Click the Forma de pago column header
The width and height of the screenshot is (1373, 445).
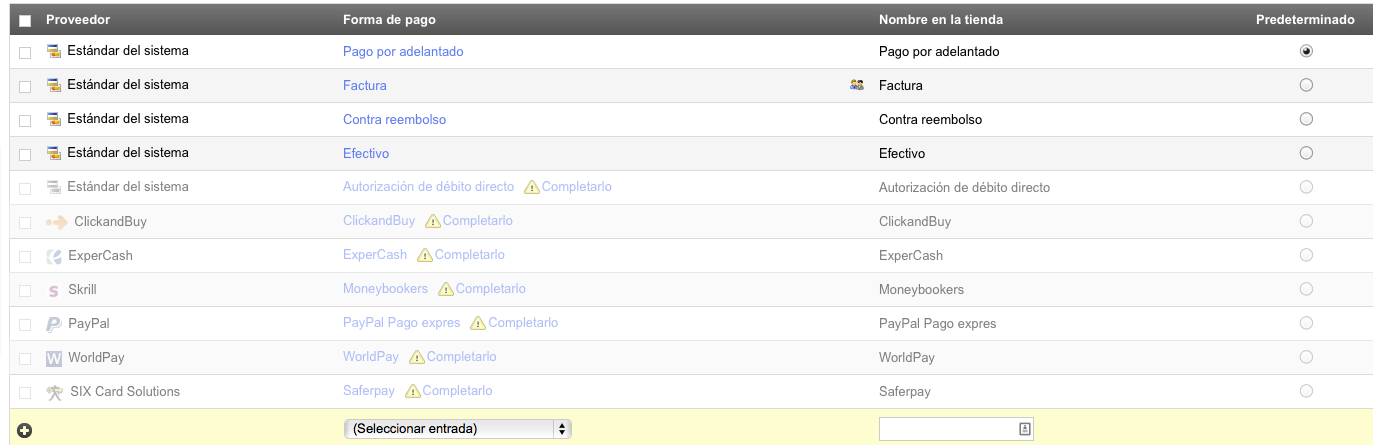389,19
